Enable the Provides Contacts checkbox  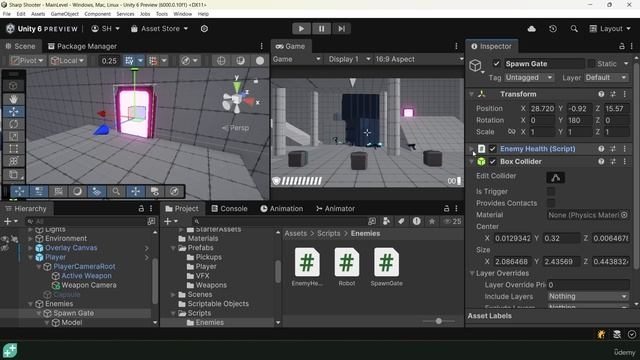pos(551,203)
